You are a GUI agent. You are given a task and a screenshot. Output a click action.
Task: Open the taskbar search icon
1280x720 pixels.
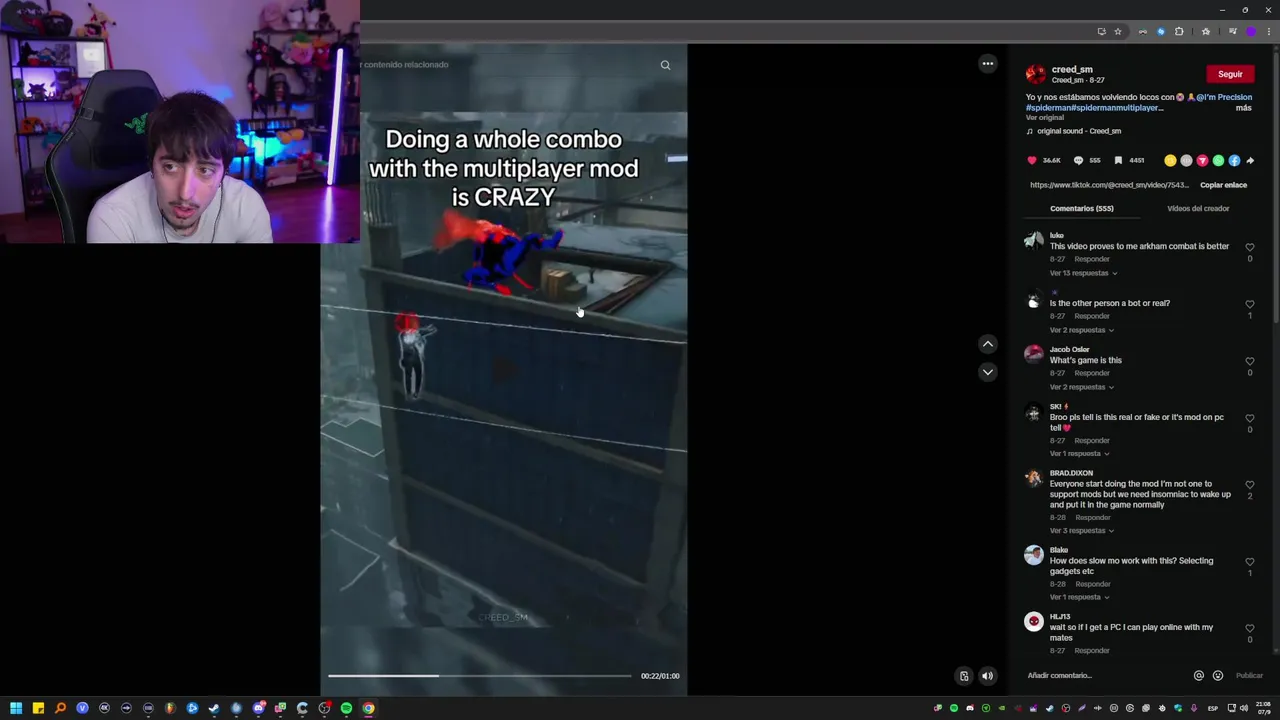coord(60,708)
